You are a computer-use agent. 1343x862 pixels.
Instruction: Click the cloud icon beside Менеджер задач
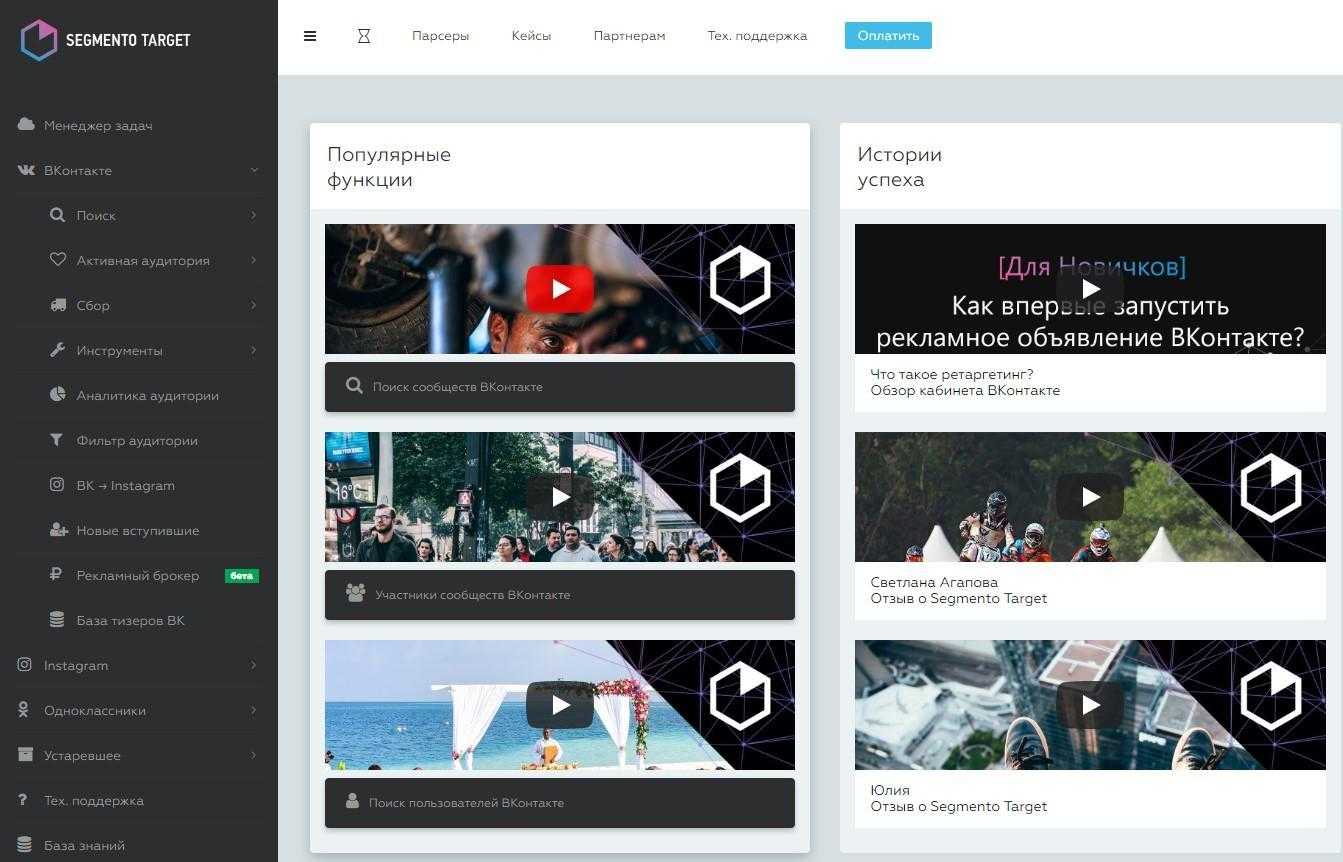click(x=26, y=125)
